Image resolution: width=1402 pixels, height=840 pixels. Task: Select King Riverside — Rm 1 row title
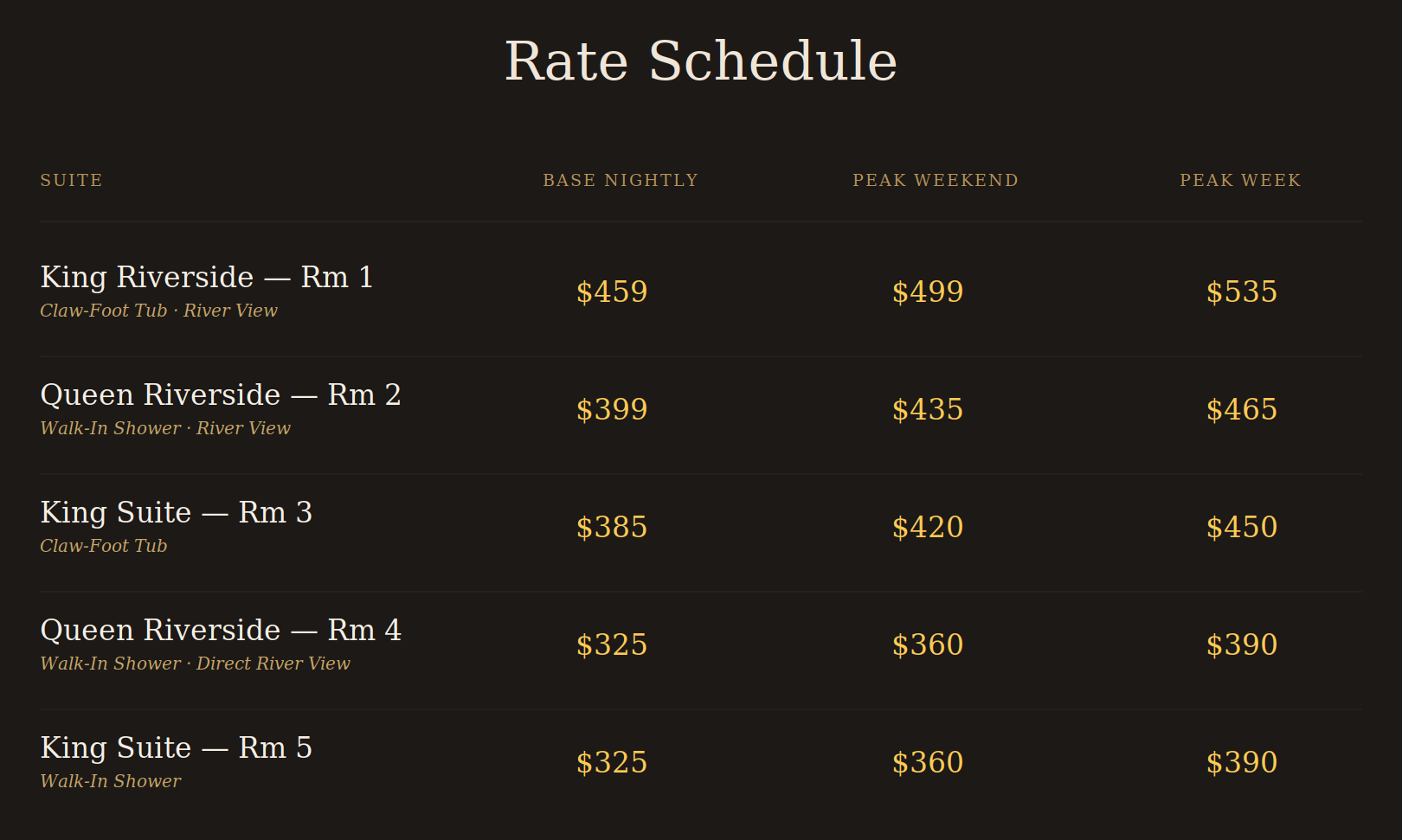point(207,277)
